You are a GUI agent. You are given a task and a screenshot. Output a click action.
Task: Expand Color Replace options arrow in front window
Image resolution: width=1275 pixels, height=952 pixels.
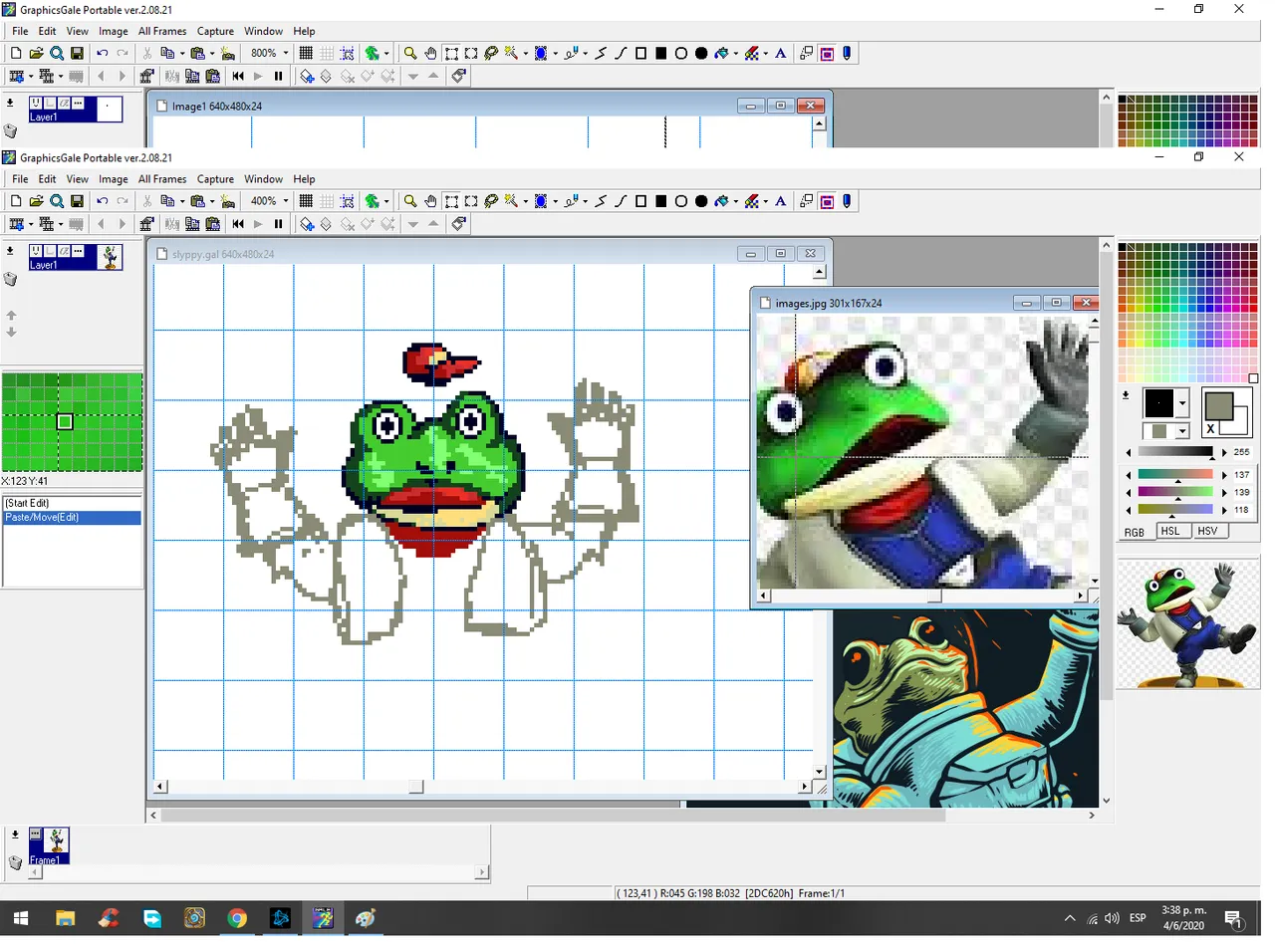[x=765, y=201]
